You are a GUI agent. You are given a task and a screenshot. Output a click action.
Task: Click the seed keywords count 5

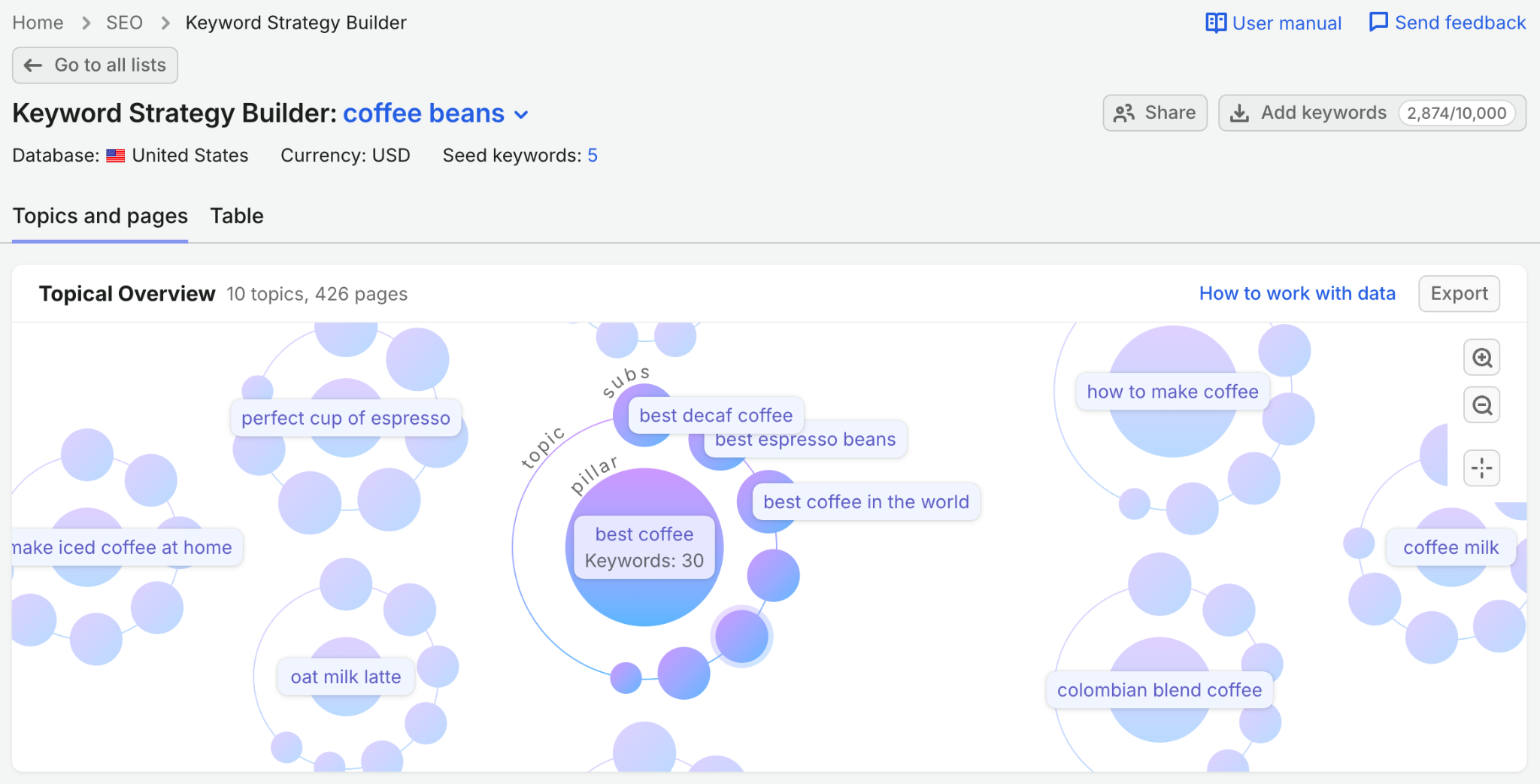[593, 156]
